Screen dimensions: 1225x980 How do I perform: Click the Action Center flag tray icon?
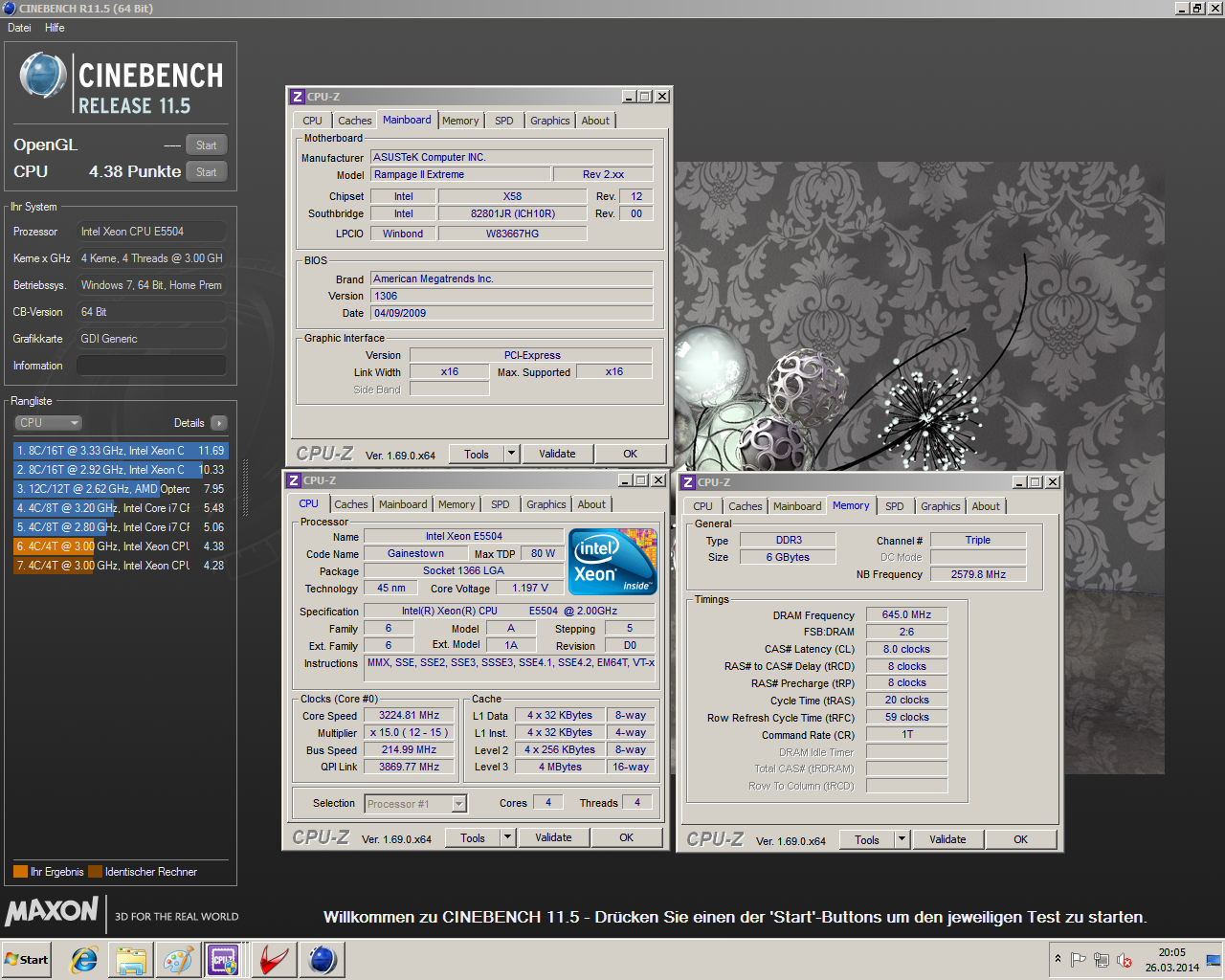pos(1079,960)
